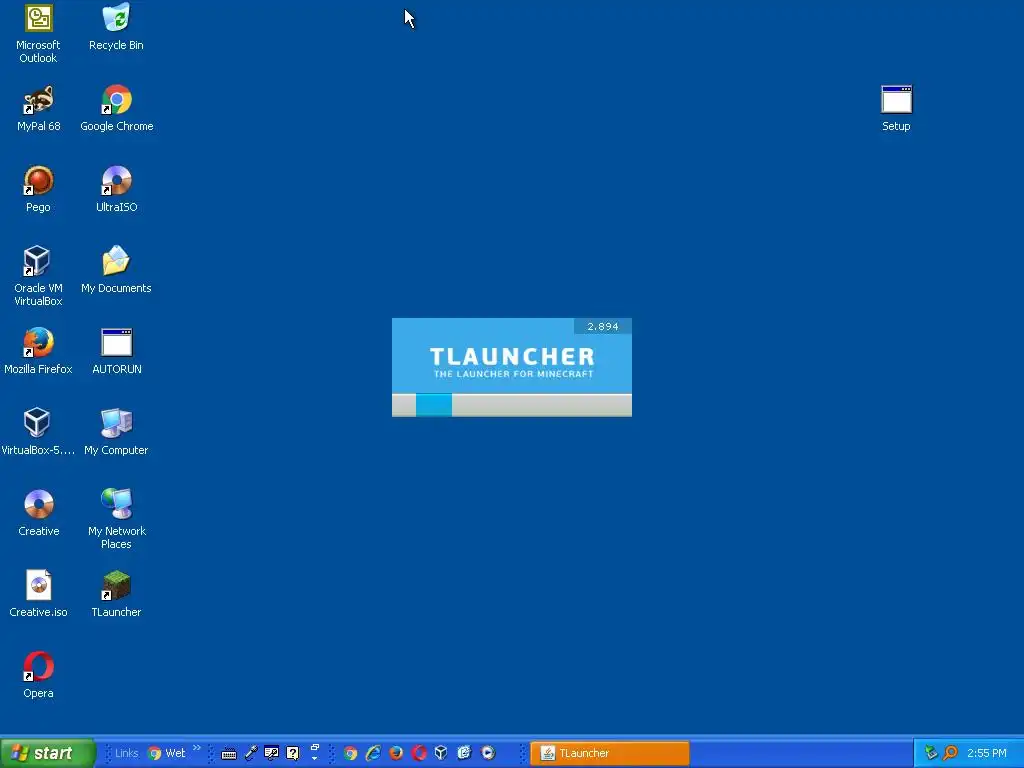Screen dimensions: 1024x768
Task: Click the Safely Remove Hardware tray icon
Action: click(931, 753)
